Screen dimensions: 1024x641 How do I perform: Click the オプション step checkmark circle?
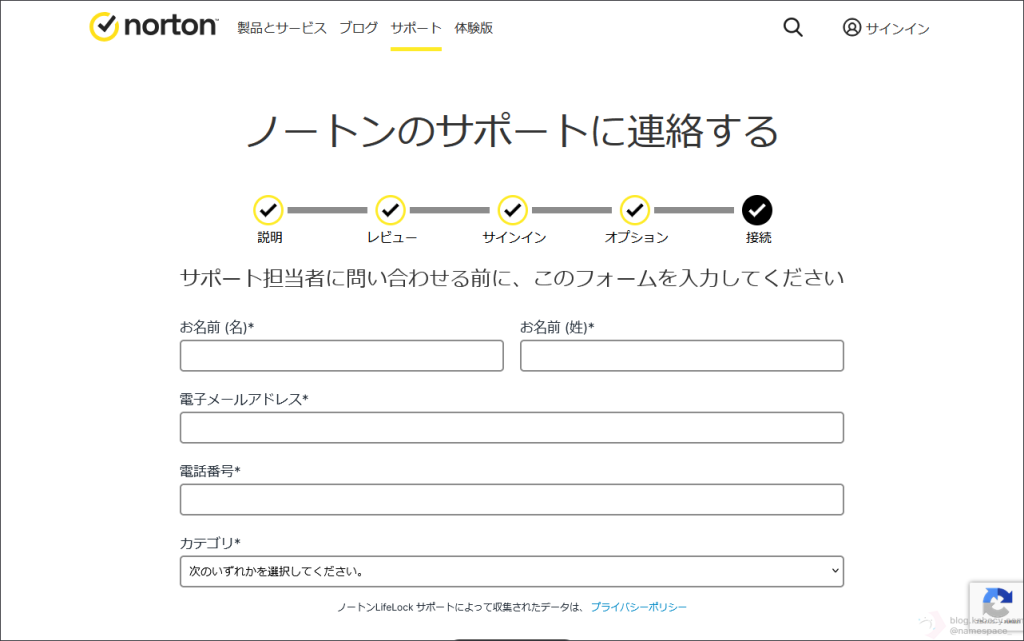pyautogui.click(x=635, y=210)
